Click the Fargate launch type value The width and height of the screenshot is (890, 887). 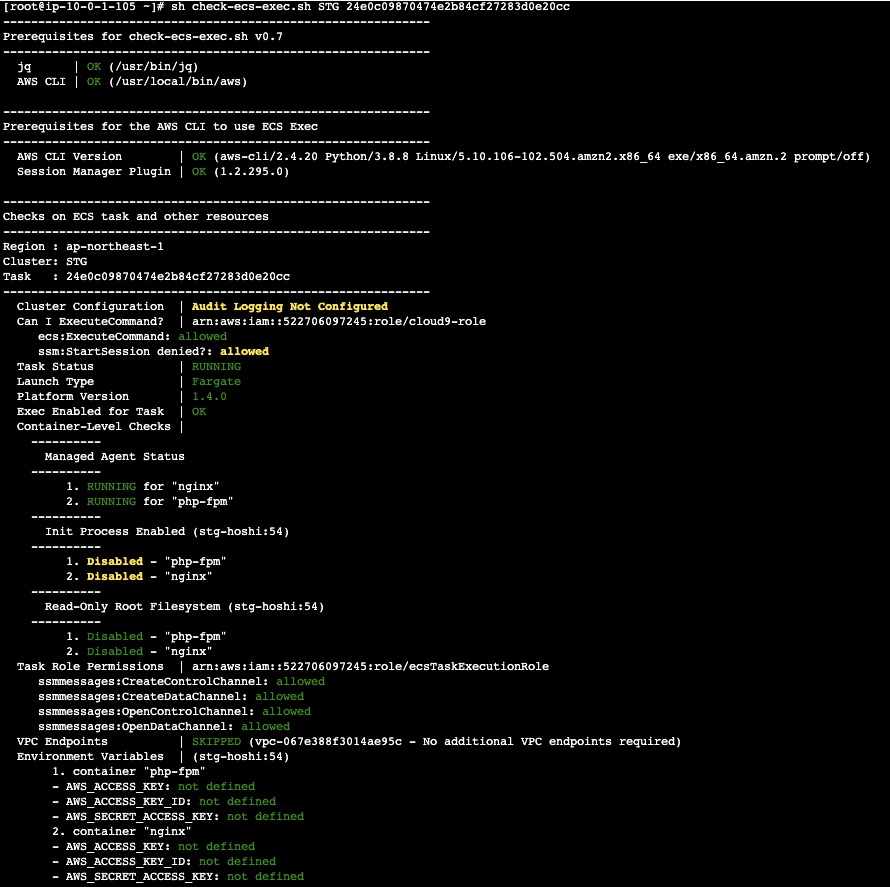click(x=216, y=381)
